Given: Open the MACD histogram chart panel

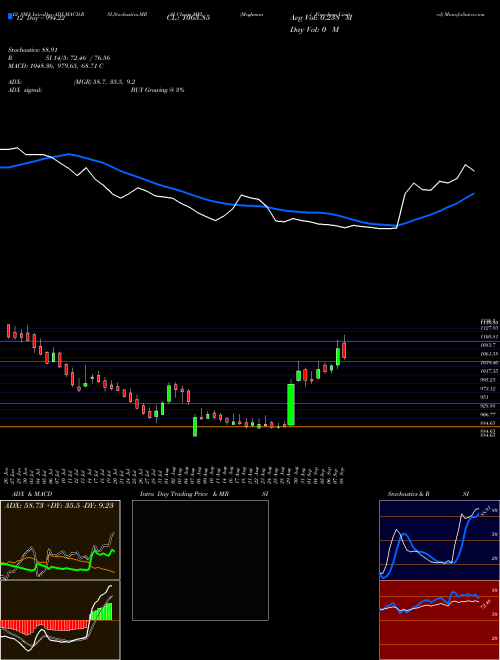Looking at the screenshot, I should (60, 620).
